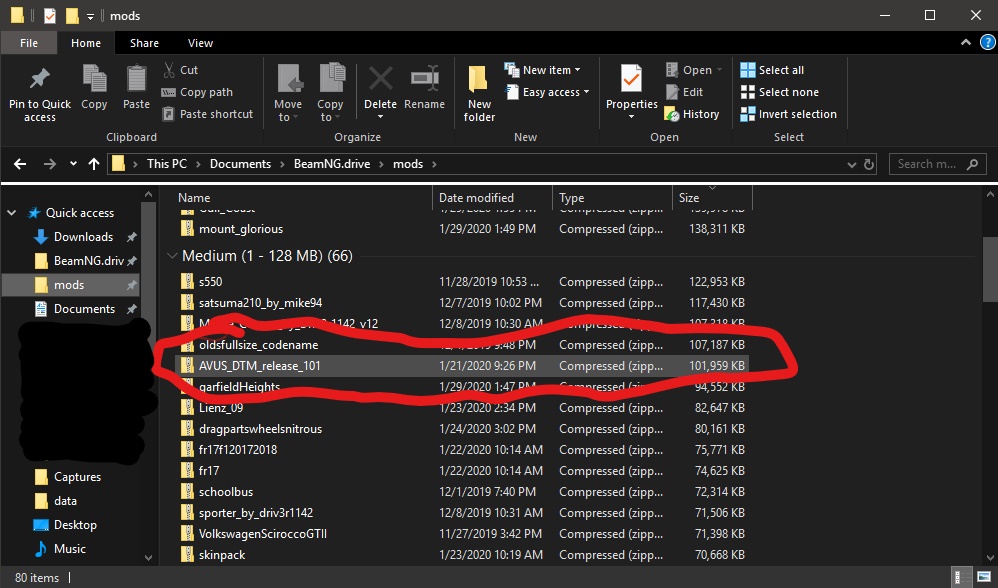Go back to previous folder
This screenshot has height=588, width=998.
[20, 164]
